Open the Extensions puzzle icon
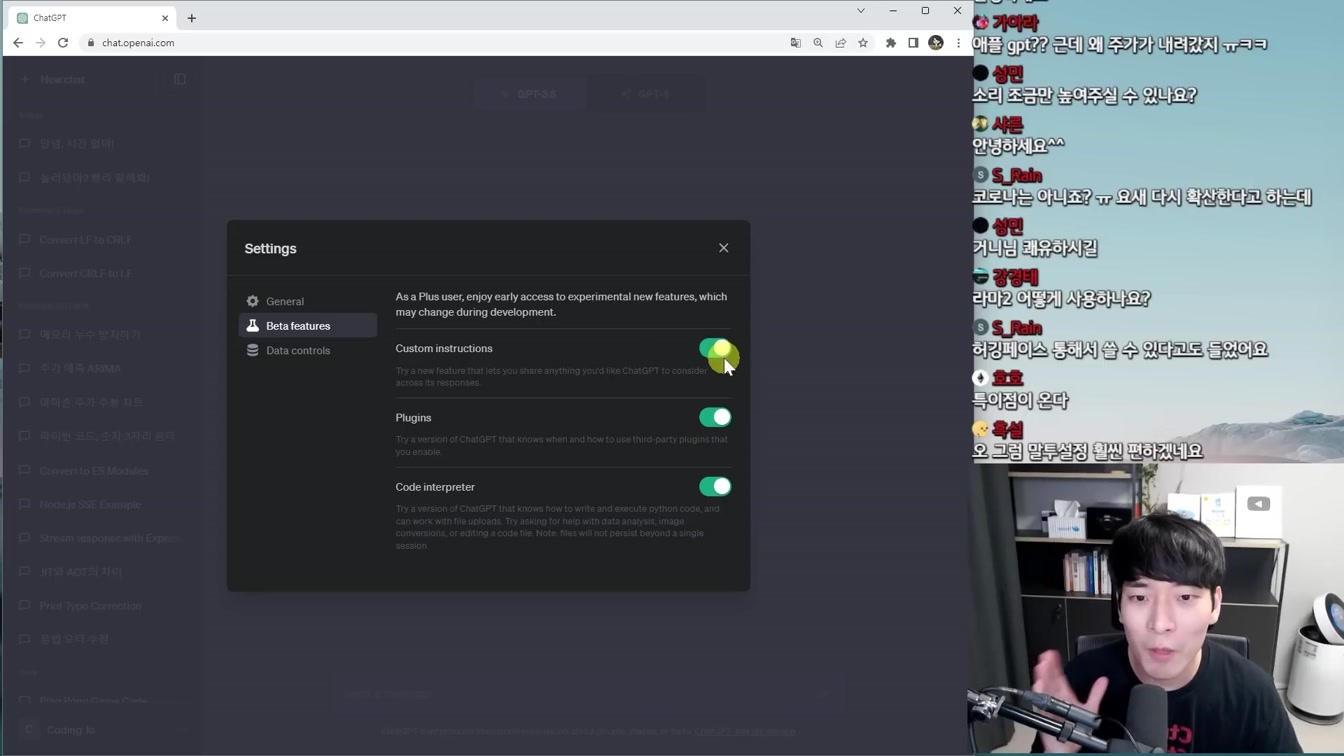The width and height of the screenshot is (1344, 756). [x=891, y=43]
